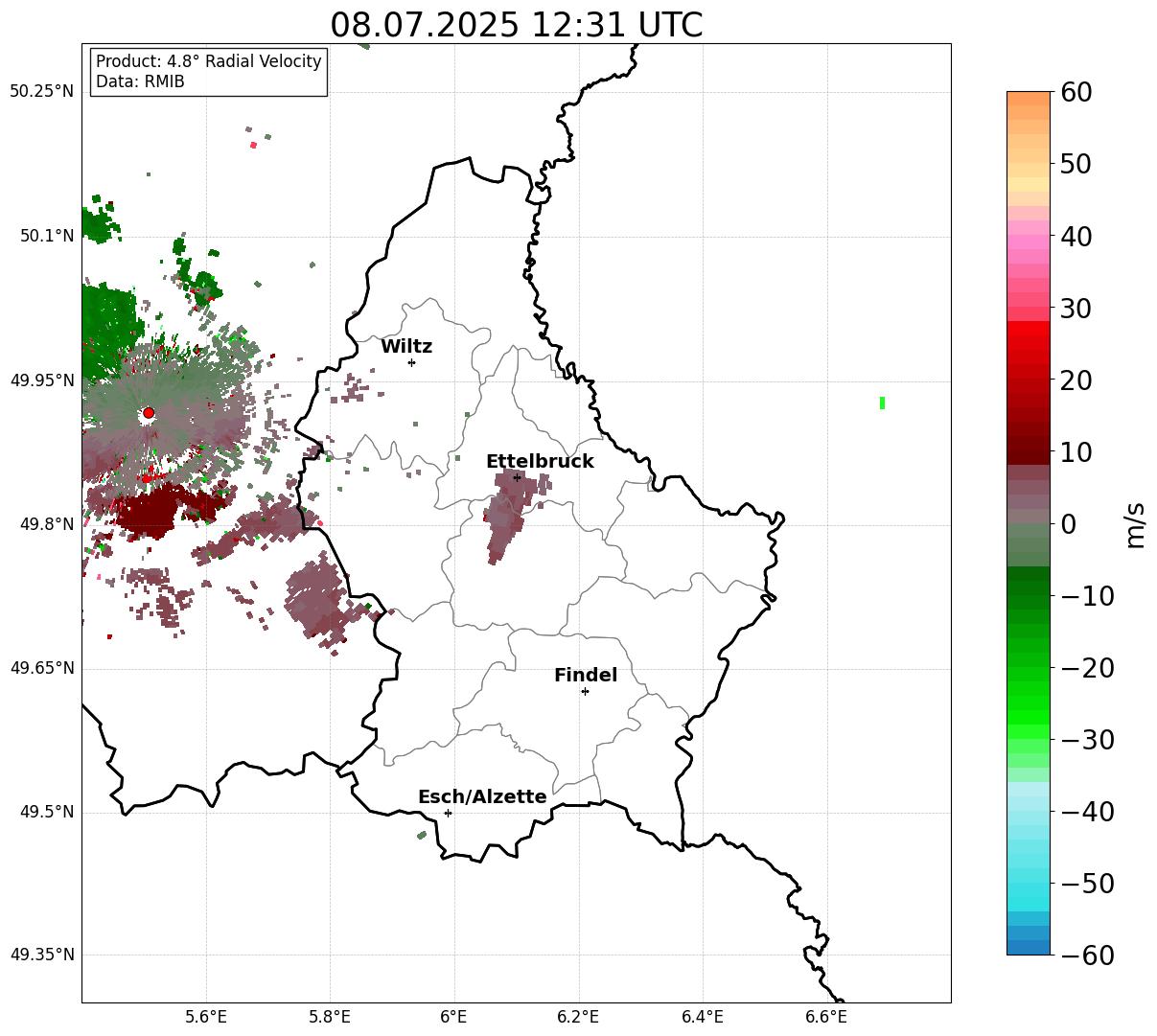Click the 60 value on the colorbar

point(1078,92)
